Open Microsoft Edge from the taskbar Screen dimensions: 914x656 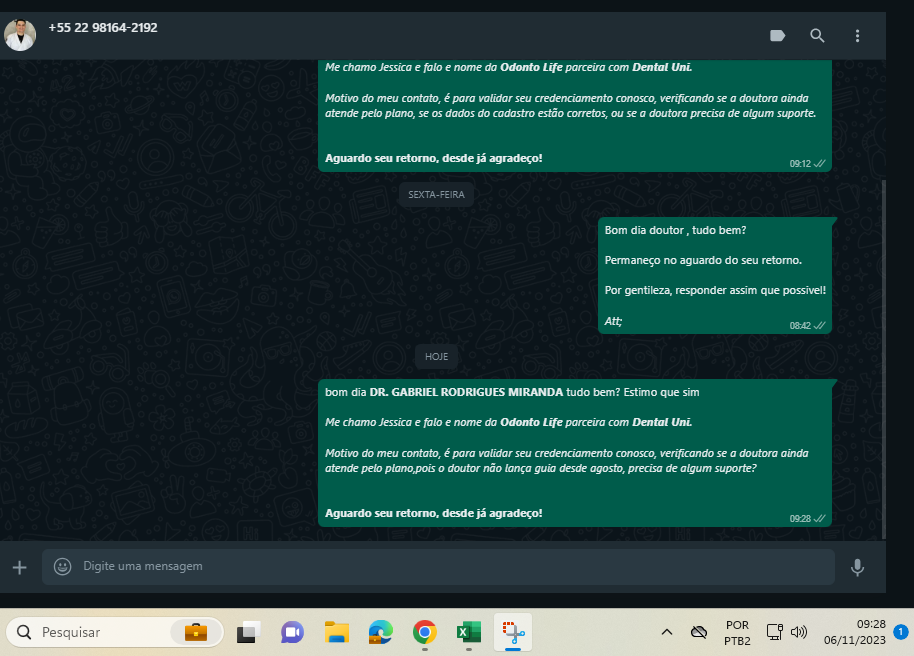pos(381,632)
